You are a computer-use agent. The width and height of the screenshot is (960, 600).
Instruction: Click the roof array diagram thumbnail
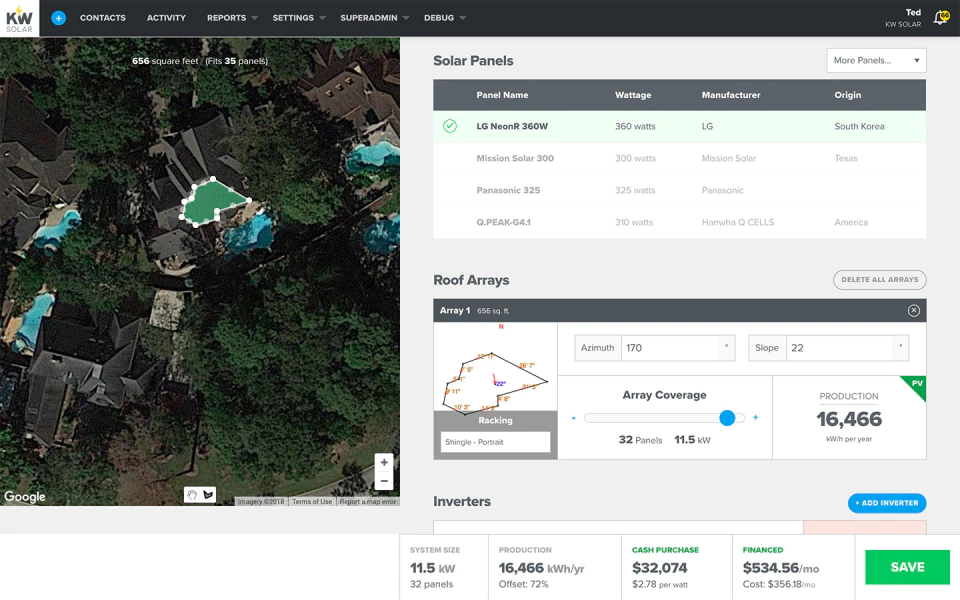point(495,368)
